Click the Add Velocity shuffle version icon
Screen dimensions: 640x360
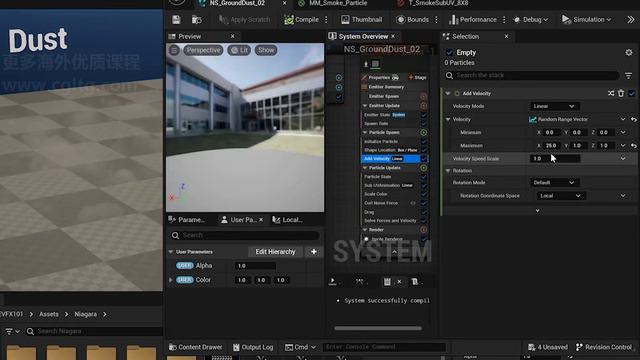[x=611, y=93]
